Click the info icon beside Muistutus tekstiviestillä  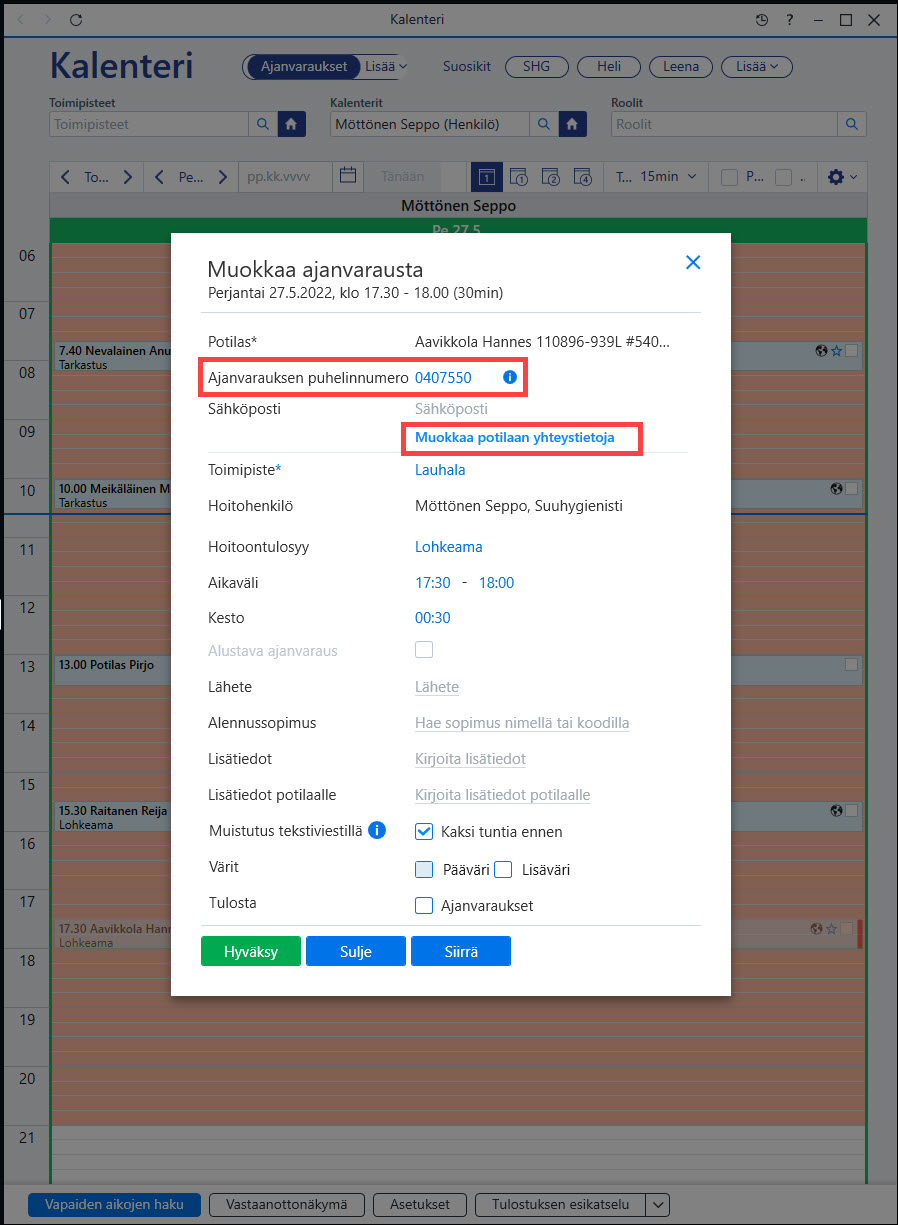[x=377, y=830]
